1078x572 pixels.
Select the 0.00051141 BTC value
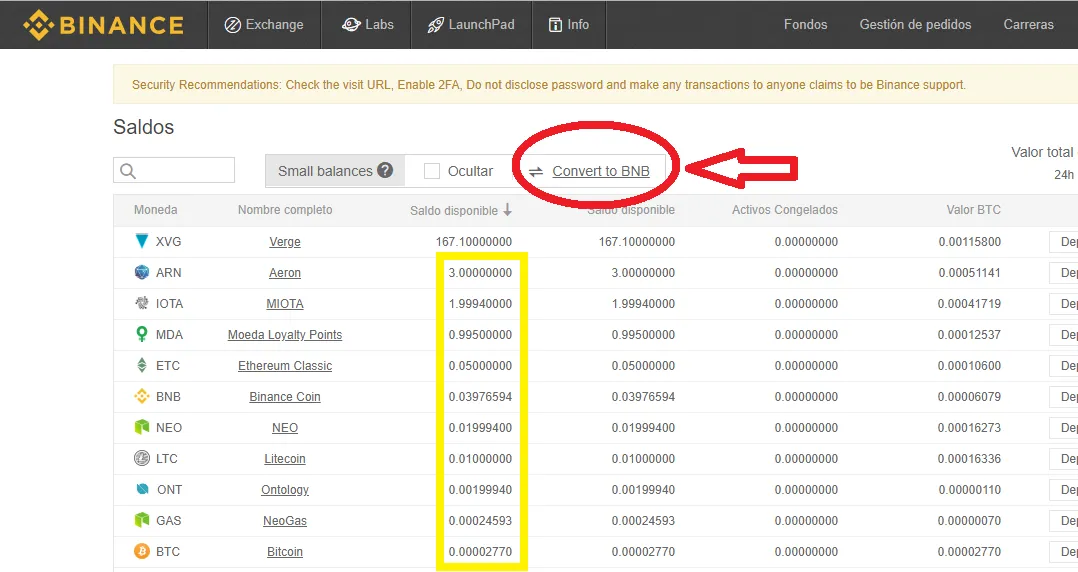pyautogui.click(x=969, y=273)
